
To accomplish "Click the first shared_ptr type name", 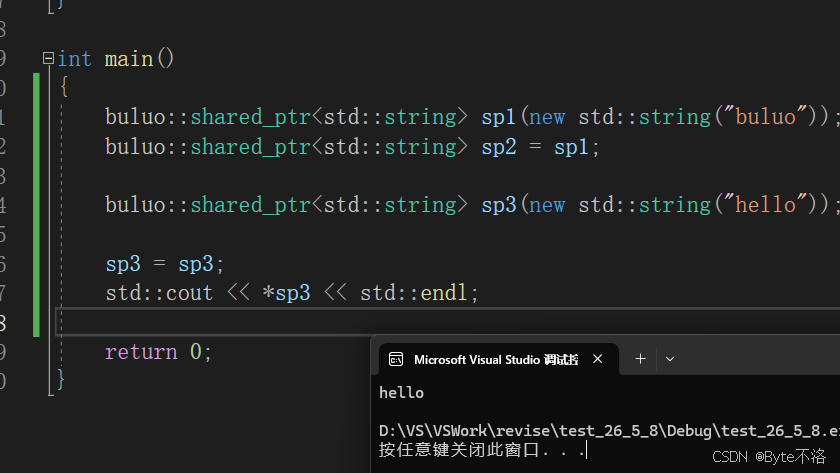I will (250, 117).
